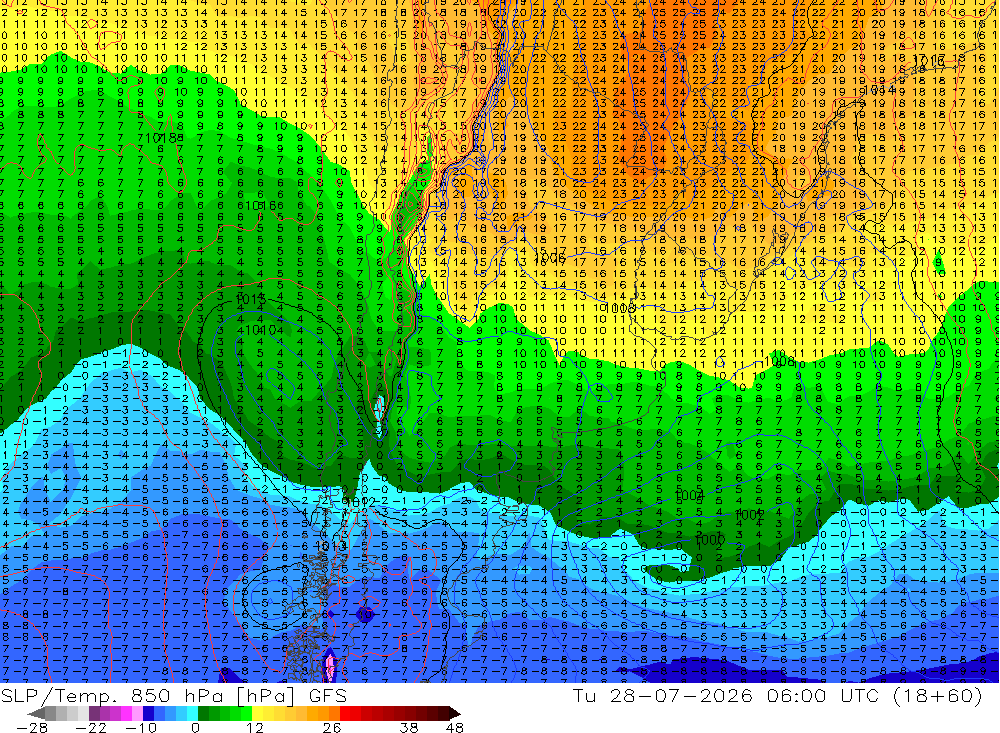
Task: Click the 38 label under the color scale
Action: coord(409,727)
